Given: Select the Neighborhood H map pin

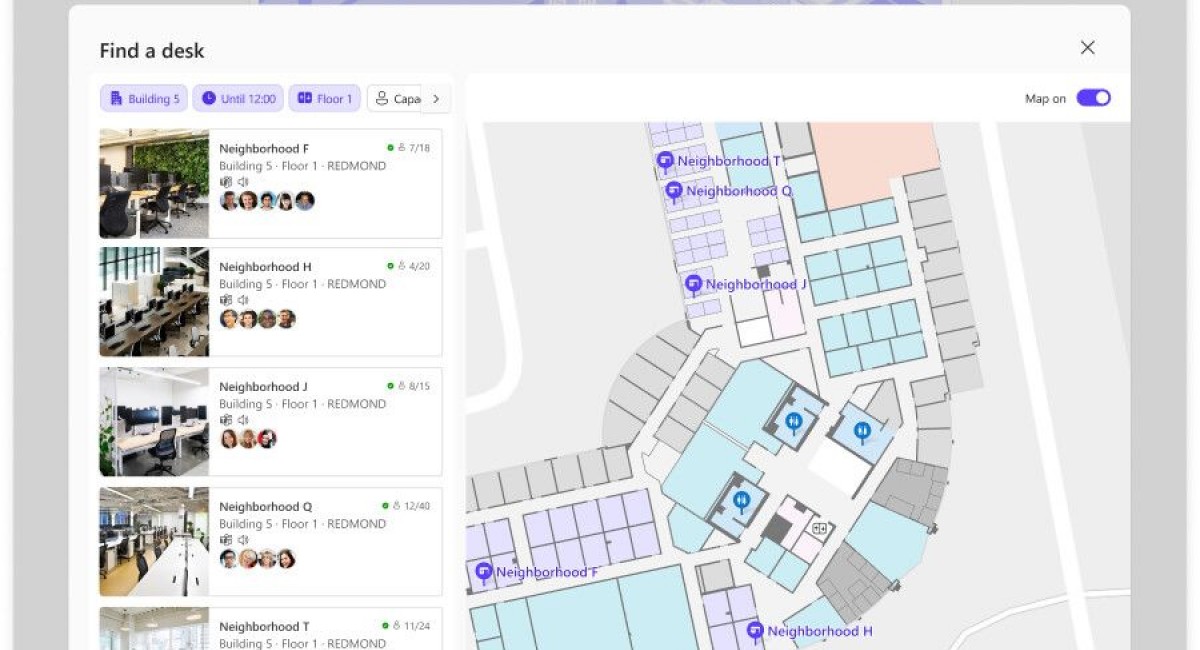Looking at the screenshot, I should click(755, 631).
